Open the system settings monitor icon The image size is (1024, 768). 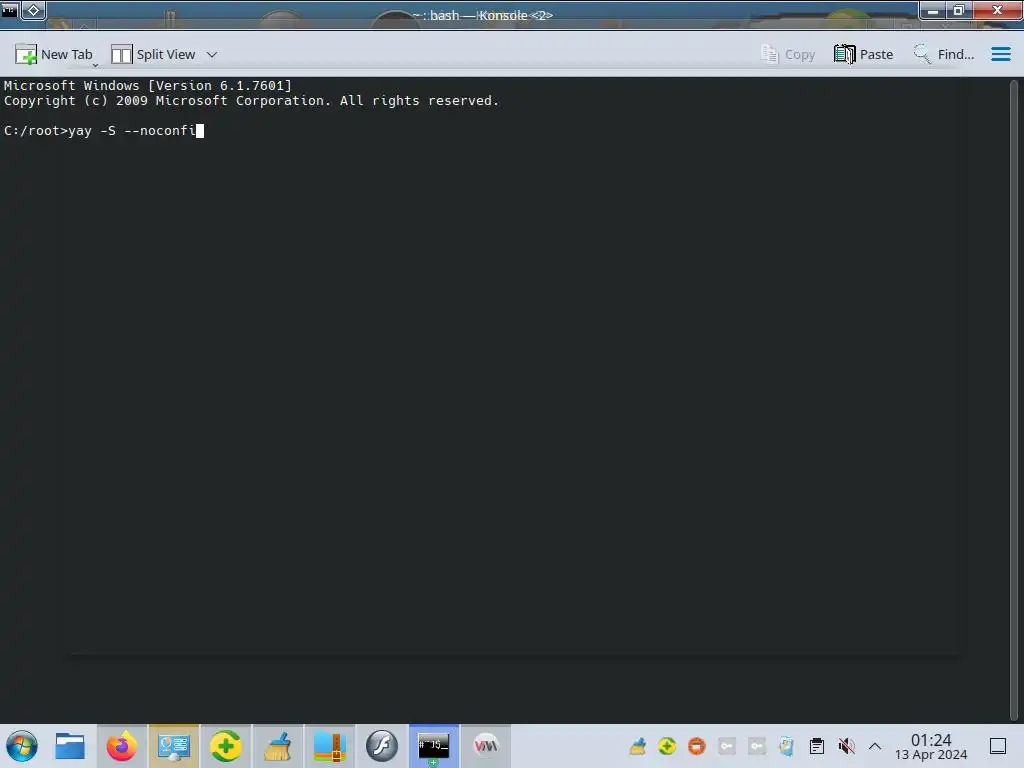tap(174, 746)
